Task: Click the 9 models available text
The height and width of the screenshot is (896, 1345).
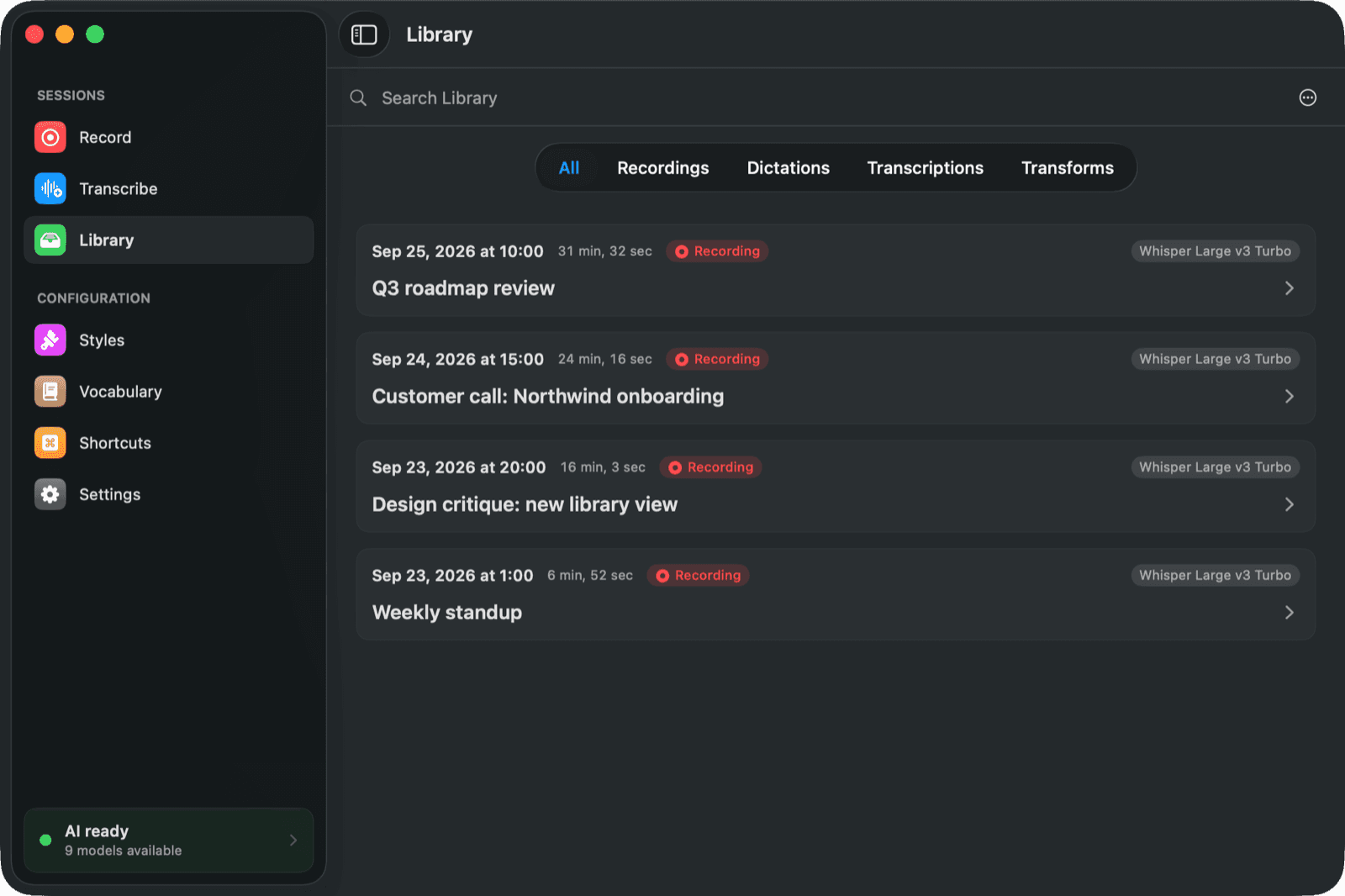Action: tap(124, 851)
